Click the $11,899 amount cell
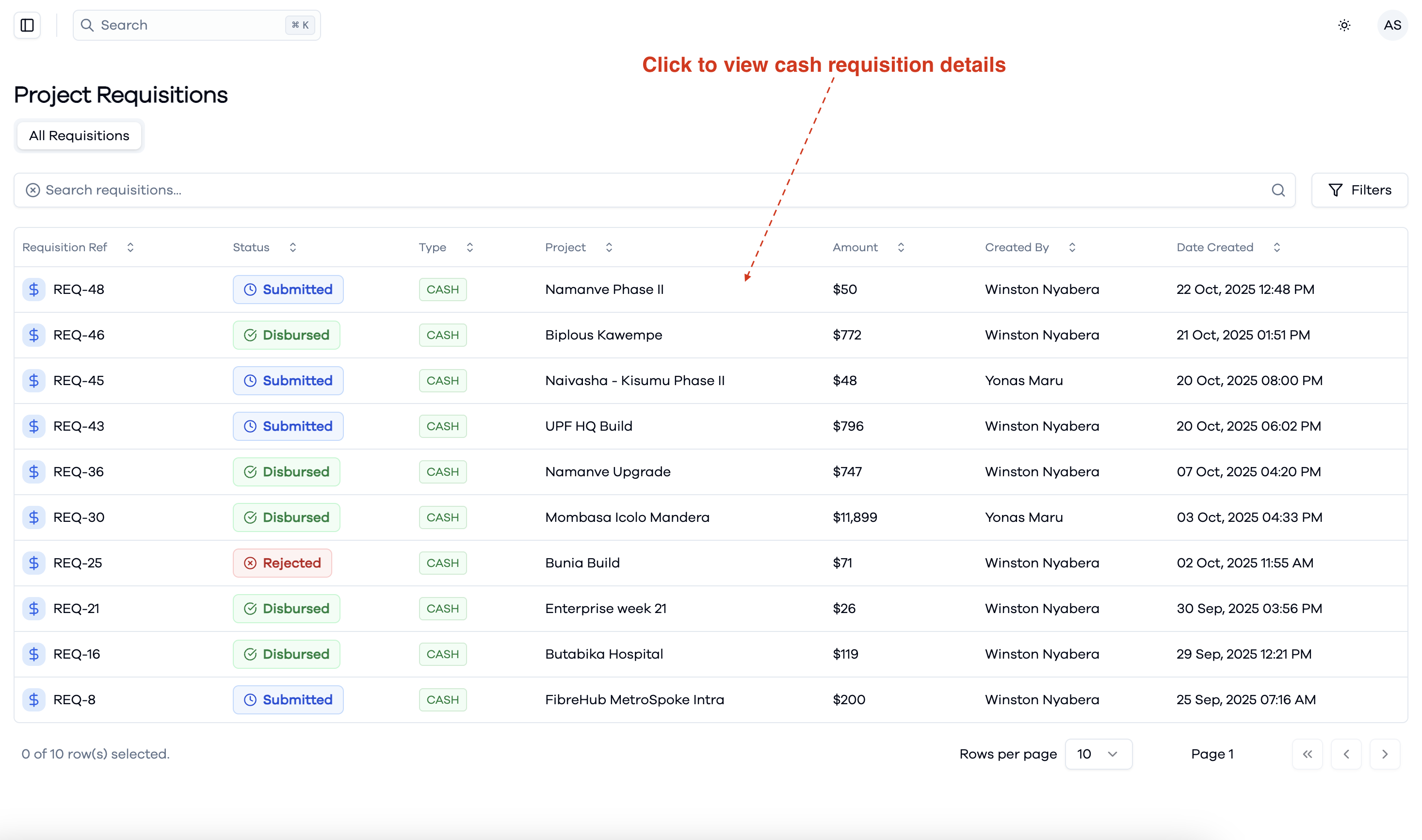The width and height of the screenshot is (1422, 840). click(x=855, y=517)
